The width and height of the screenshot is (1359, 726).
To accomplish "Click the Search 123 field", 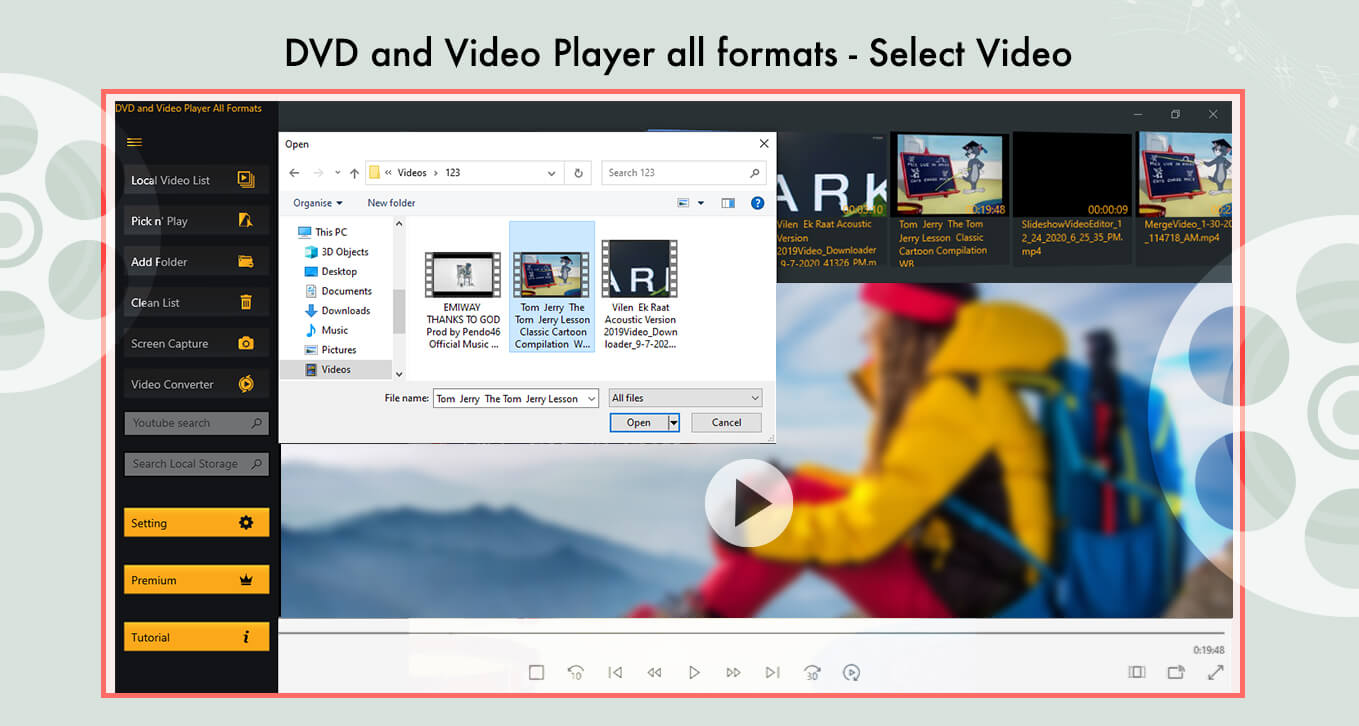I will [x=685, y=173].
